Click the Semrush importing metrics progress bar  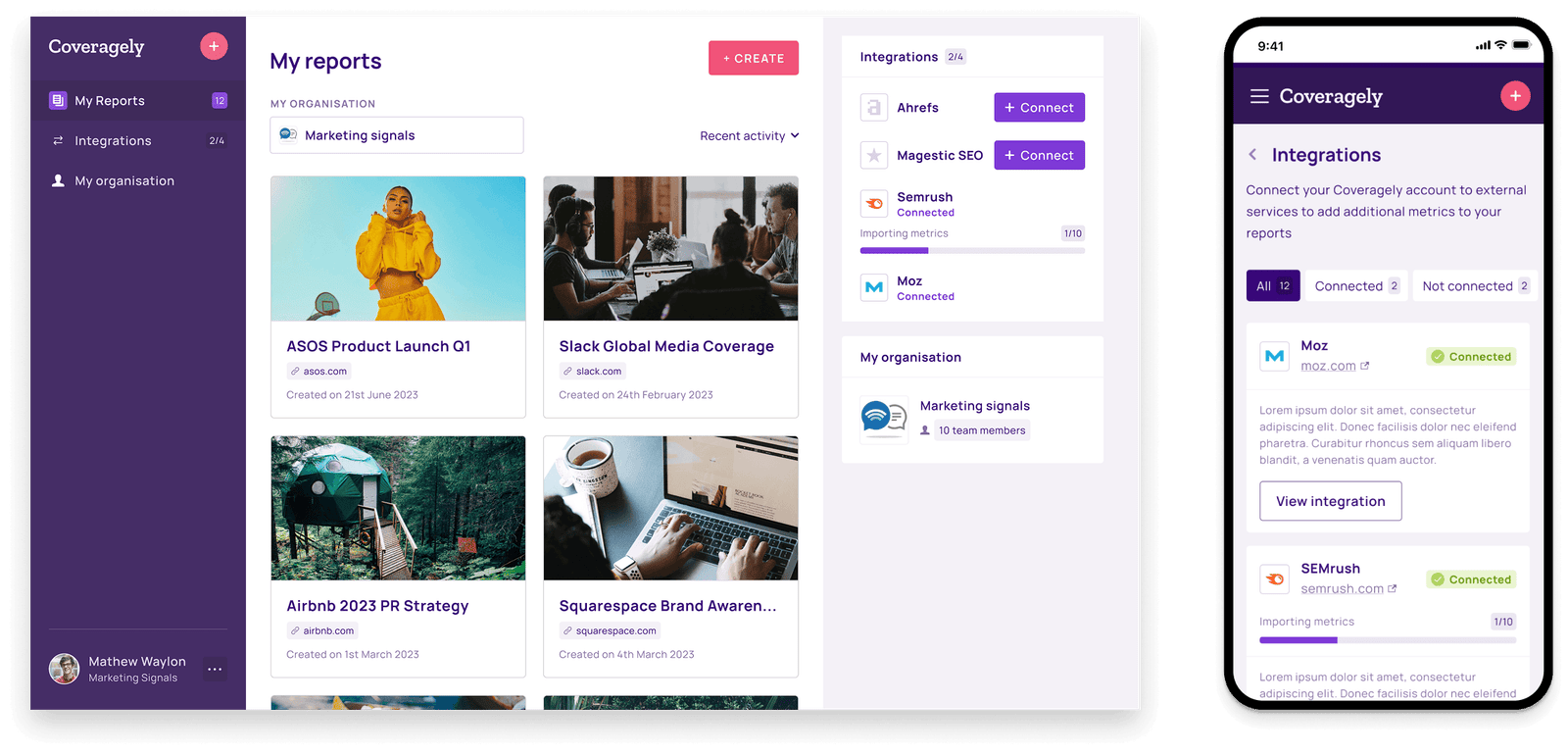(x=972, y=251)
